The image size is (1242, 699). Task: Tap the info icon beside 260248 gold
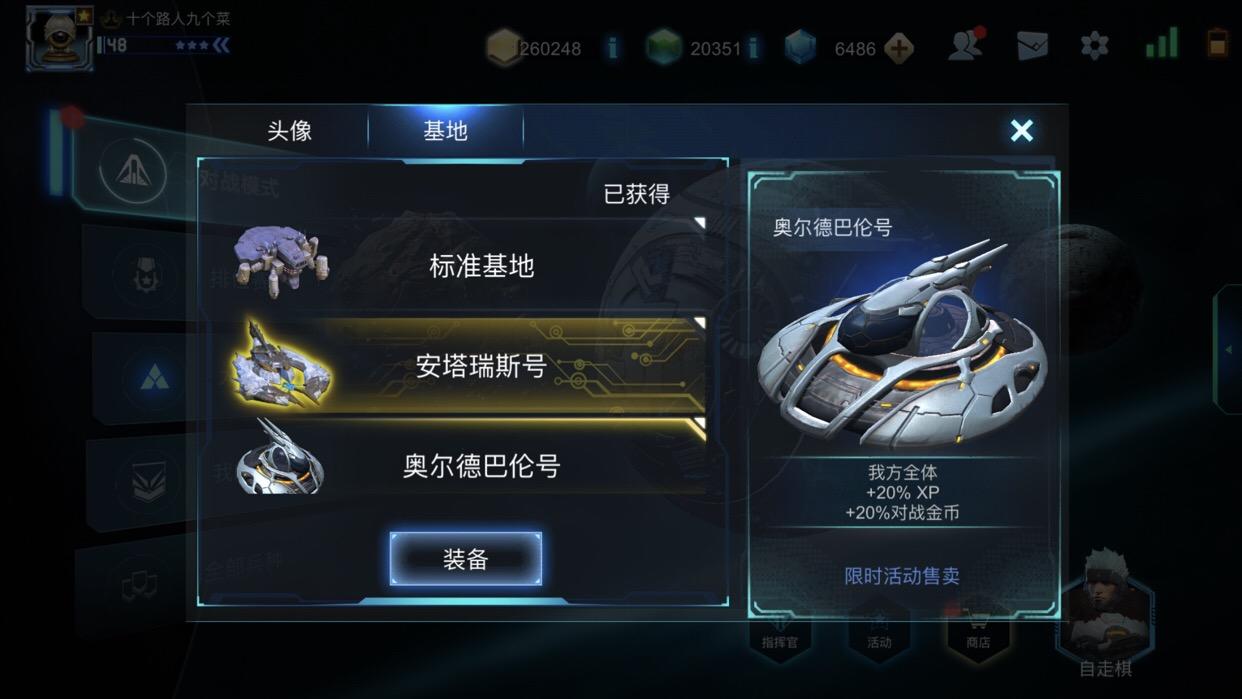pos(612,48)
